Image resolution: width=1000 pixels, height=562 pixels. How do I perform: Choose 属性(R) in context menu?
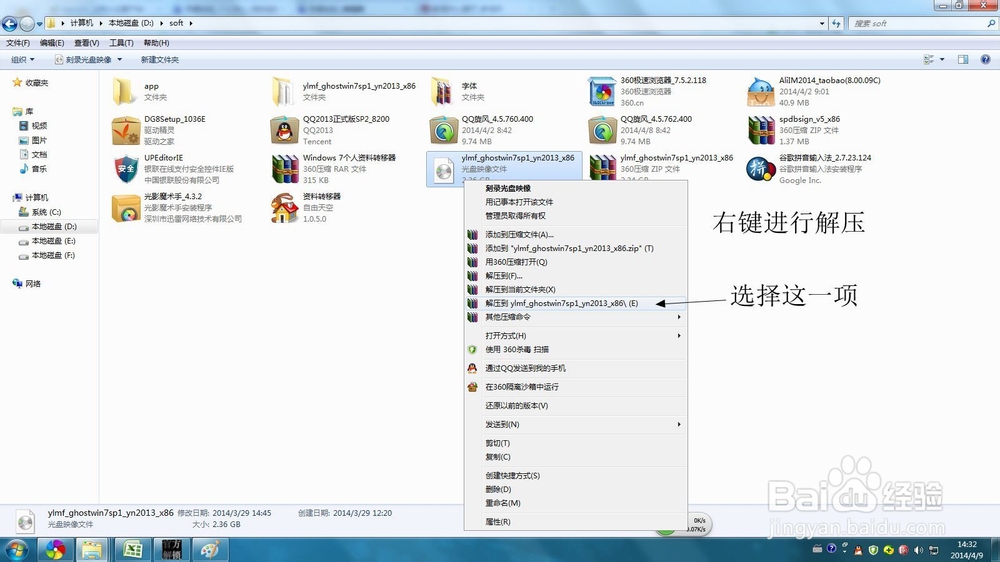pyautogui.click(x=577, y=522)
